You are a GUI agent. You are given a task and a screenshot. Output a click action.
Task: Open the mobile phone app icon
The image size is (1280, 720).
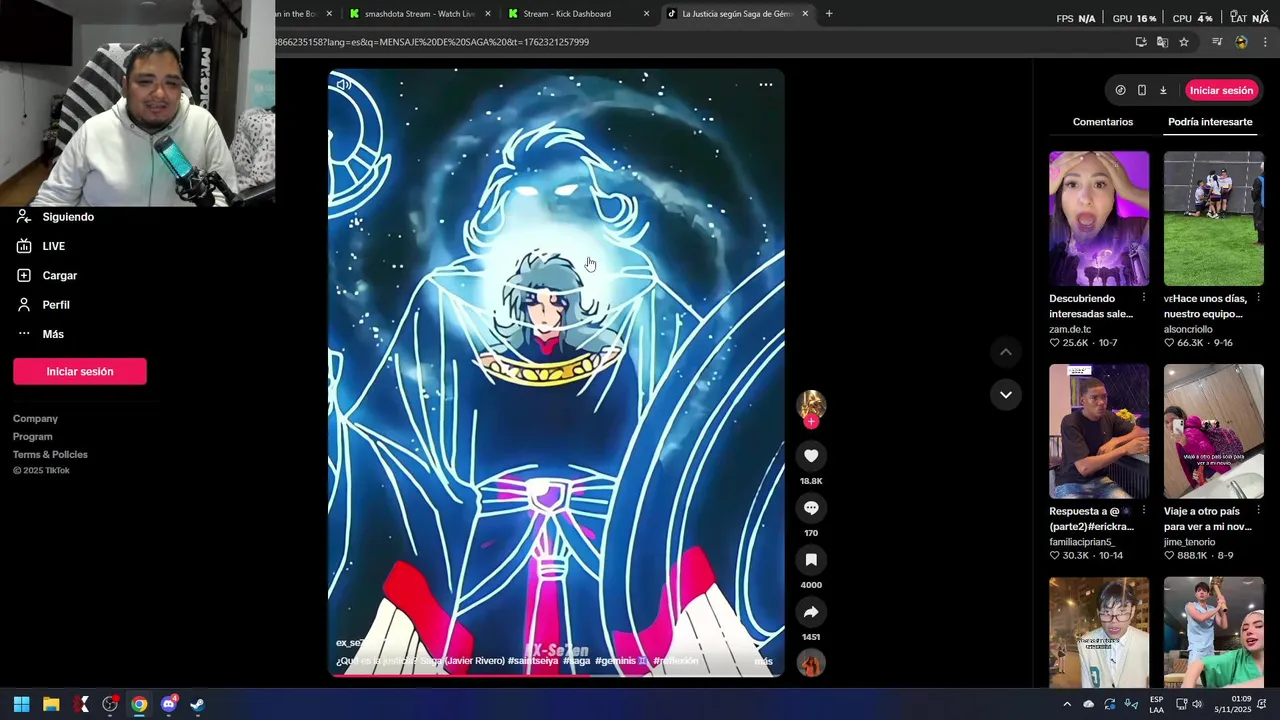click(x=1141, y=90)
